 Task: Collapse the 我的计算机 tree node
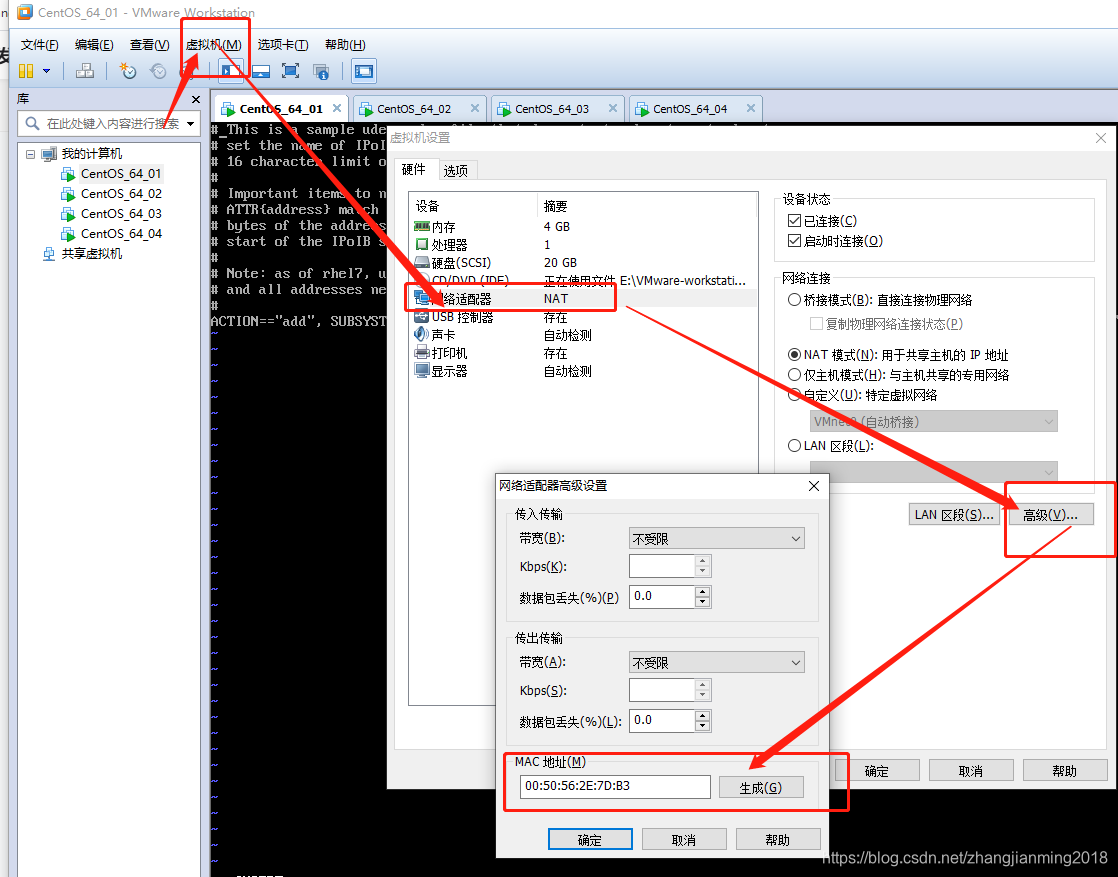point(30,154)
